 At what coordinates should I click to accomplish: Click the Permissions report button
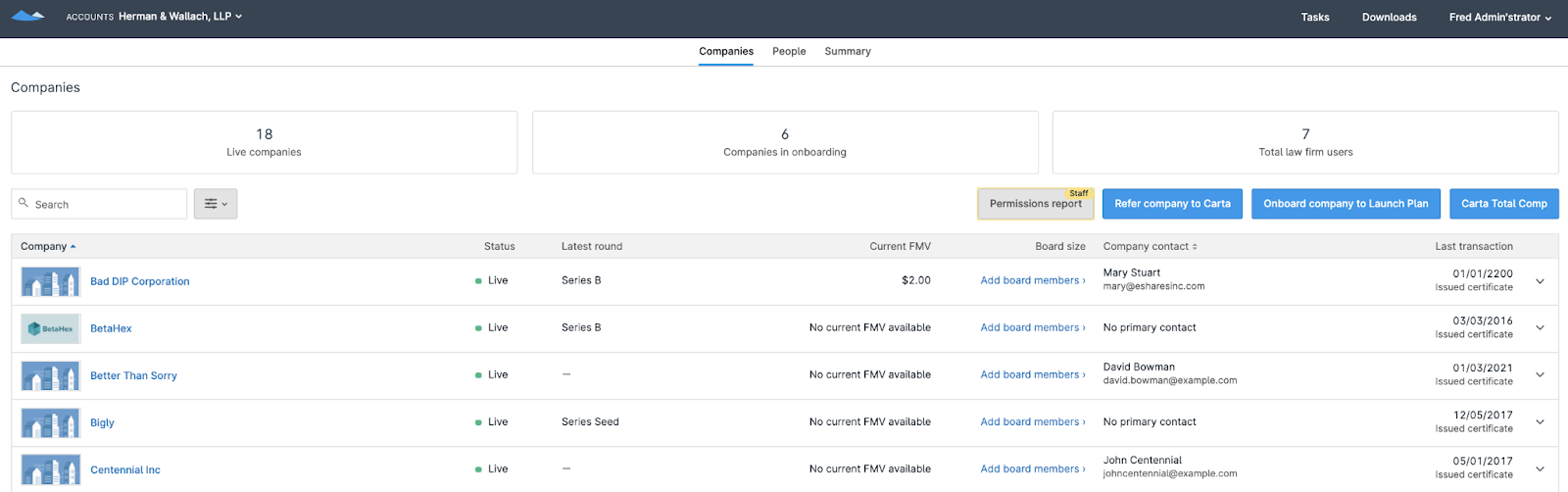[1036, 204]
